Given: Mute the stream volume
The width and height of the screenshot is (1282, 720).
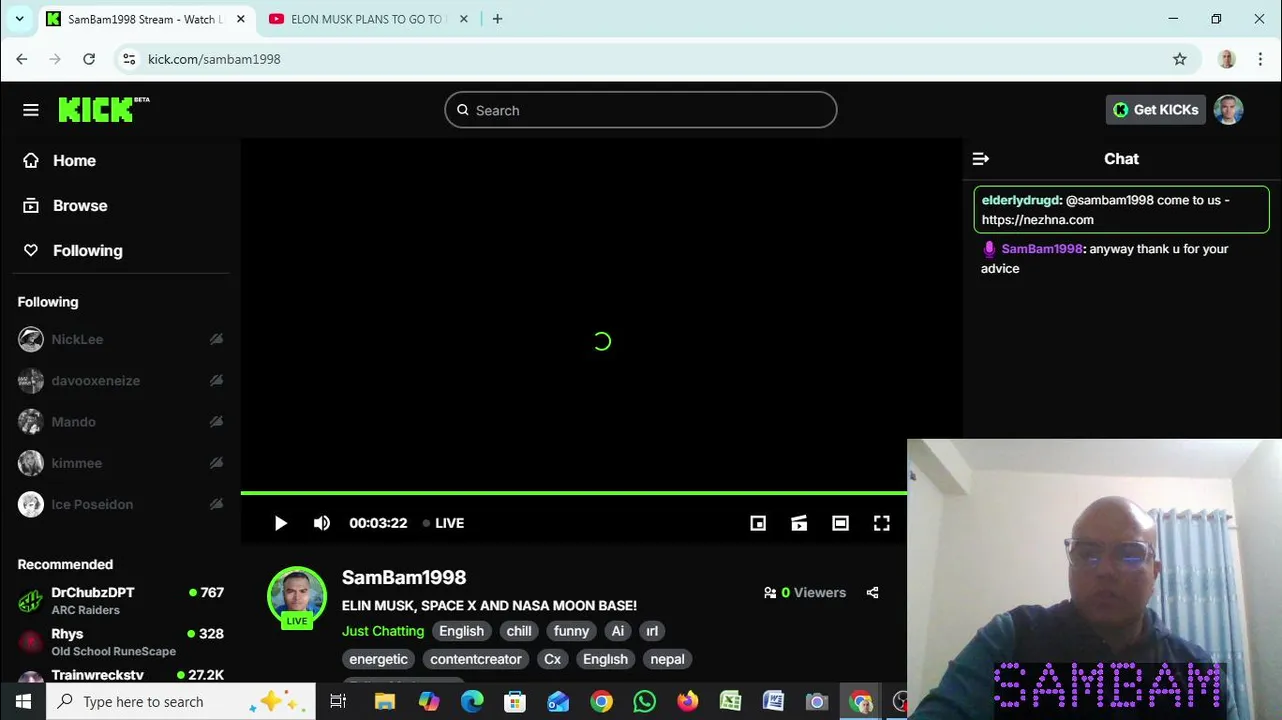Looking at the screenshot, I should point(322,523).
